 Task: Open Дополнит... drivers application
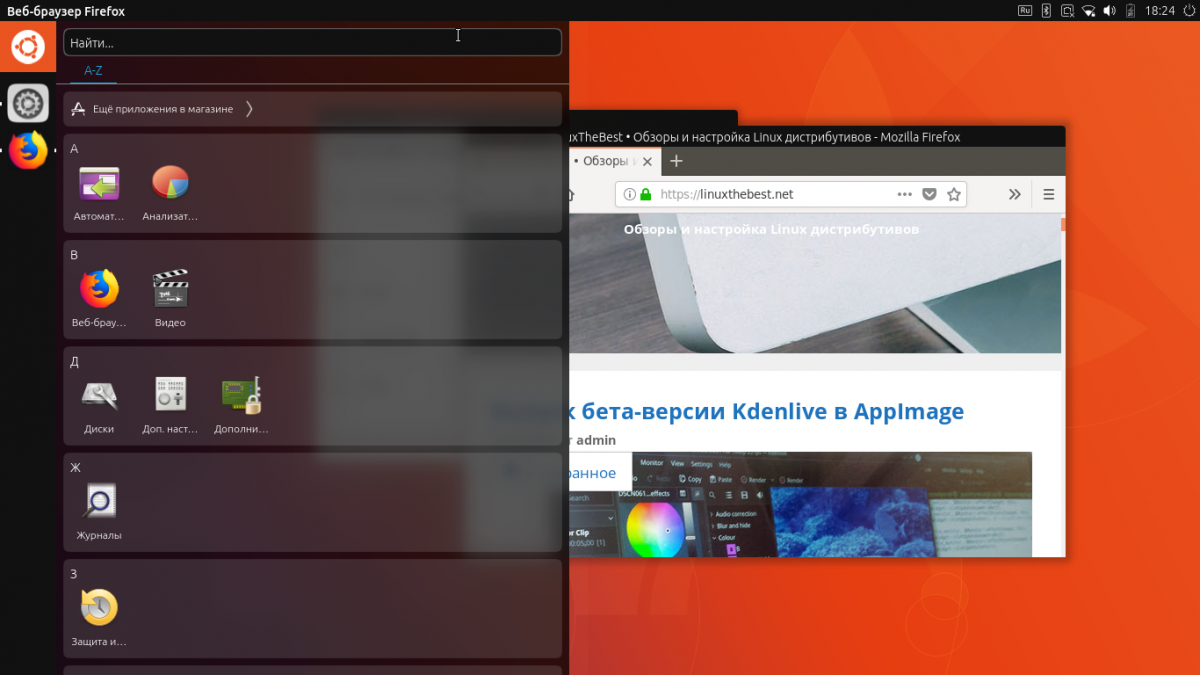[x=241, y=406]
